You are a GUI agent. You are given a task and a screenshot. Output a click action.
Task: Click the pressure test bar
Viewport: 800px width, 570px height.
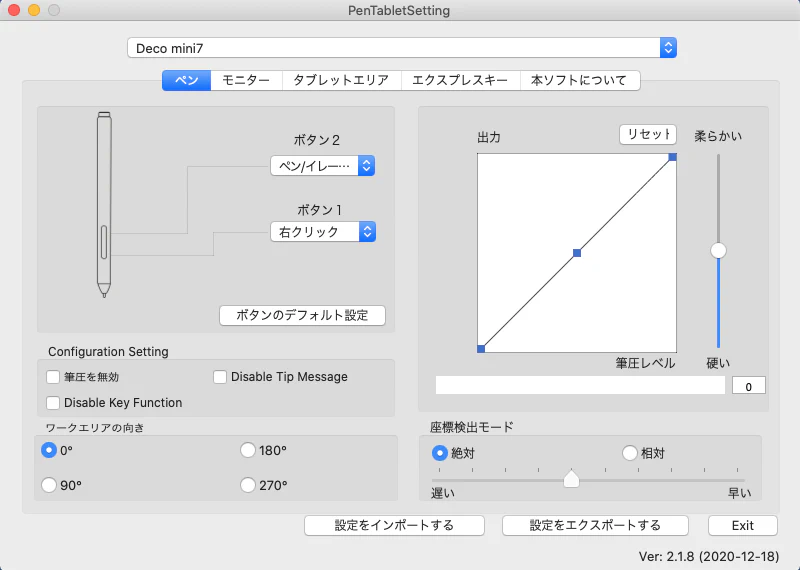pyautogui.click(x=580, y=385)
